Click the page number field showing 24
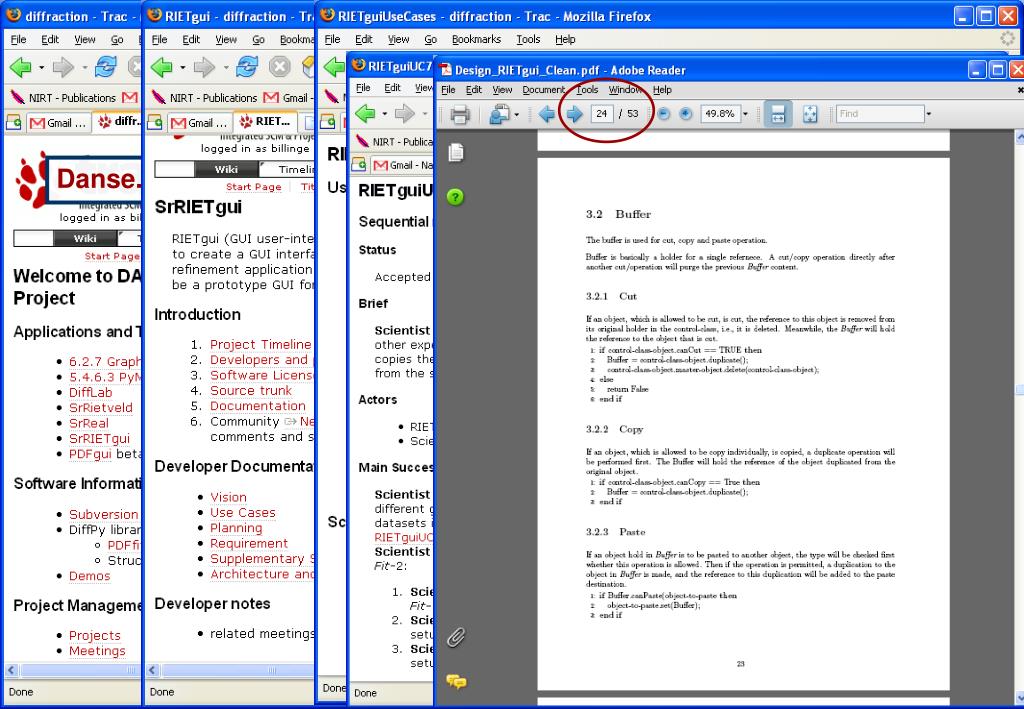Image resolution: width=1024 pixels, height=709 pixels. click(601, 114)
